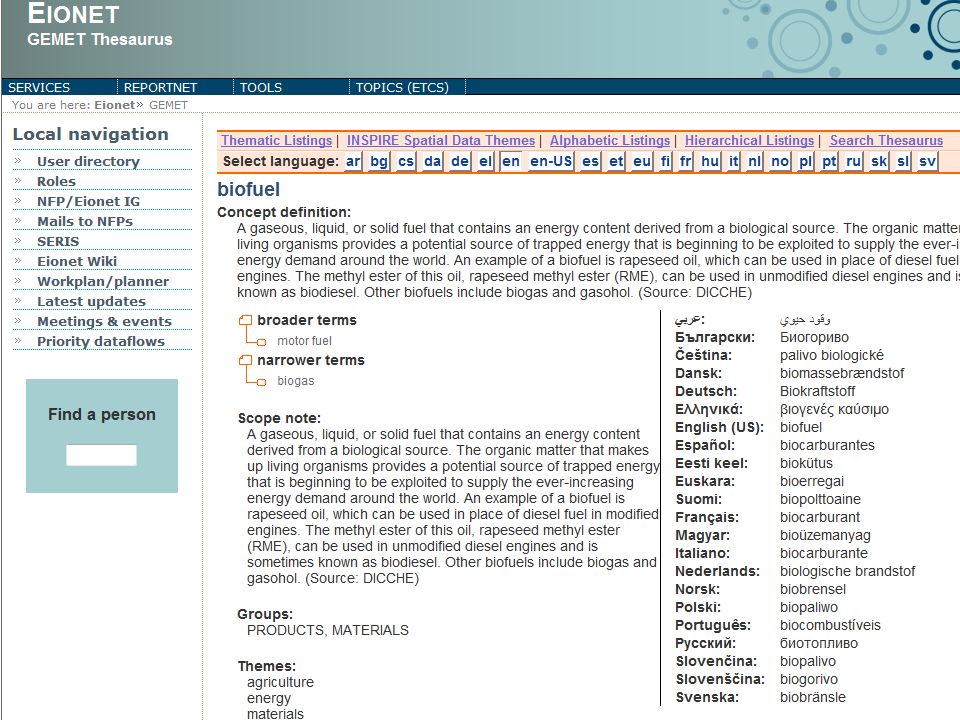The width and height of the screenshot is (960, 720).
Task: Select language ru
Action: 853,162
